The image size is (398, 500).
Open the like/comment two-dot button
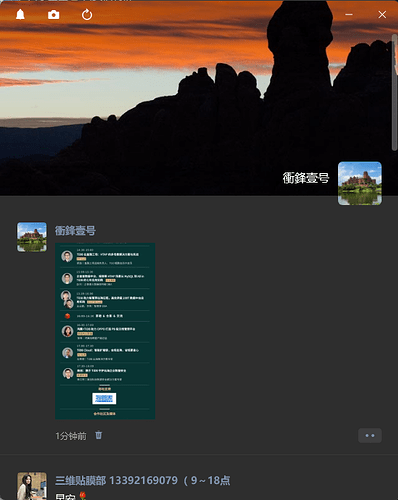370,435
